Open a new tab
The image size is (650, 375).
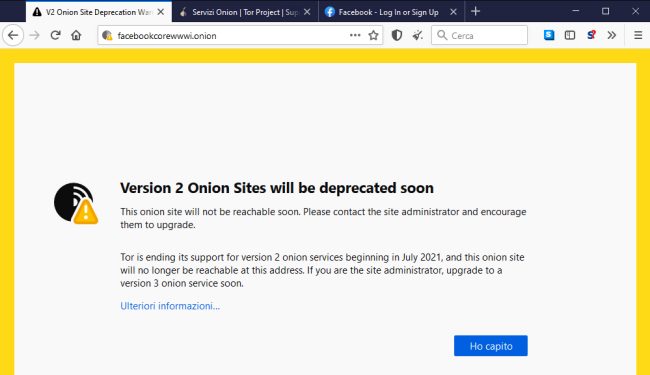coord(475,12)
